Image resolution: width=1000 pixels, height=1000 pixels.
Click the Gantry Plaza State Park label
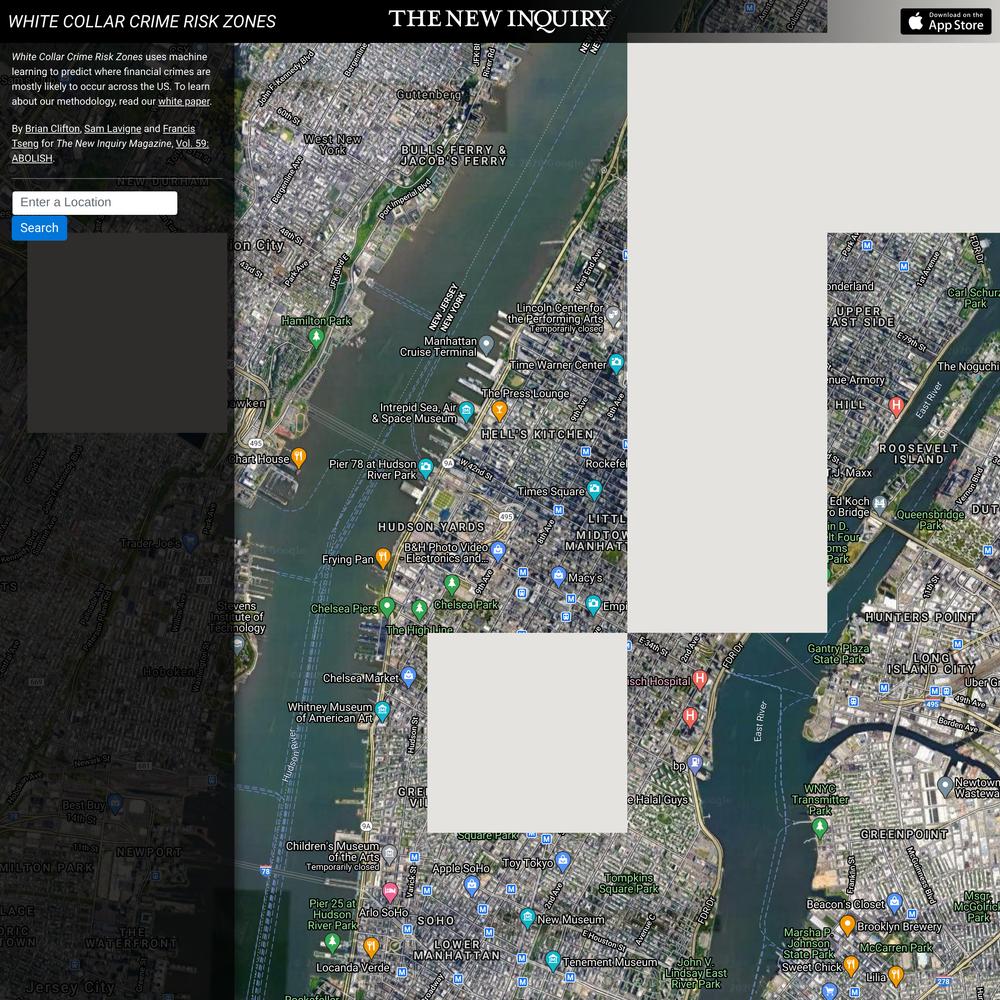(x=839, y=654)
